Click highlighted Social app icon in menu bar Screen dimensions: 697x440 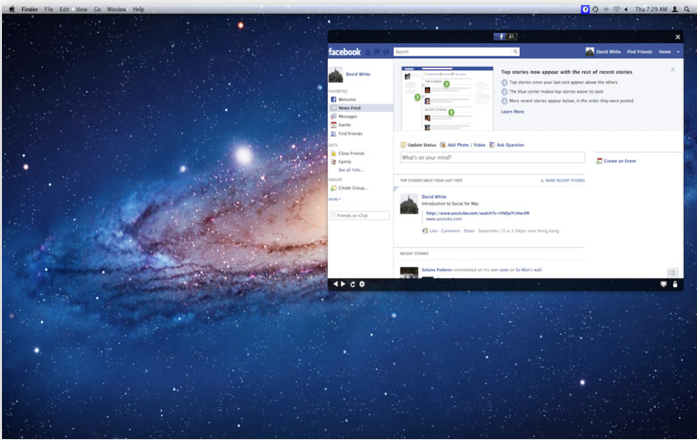pos(585,9)
